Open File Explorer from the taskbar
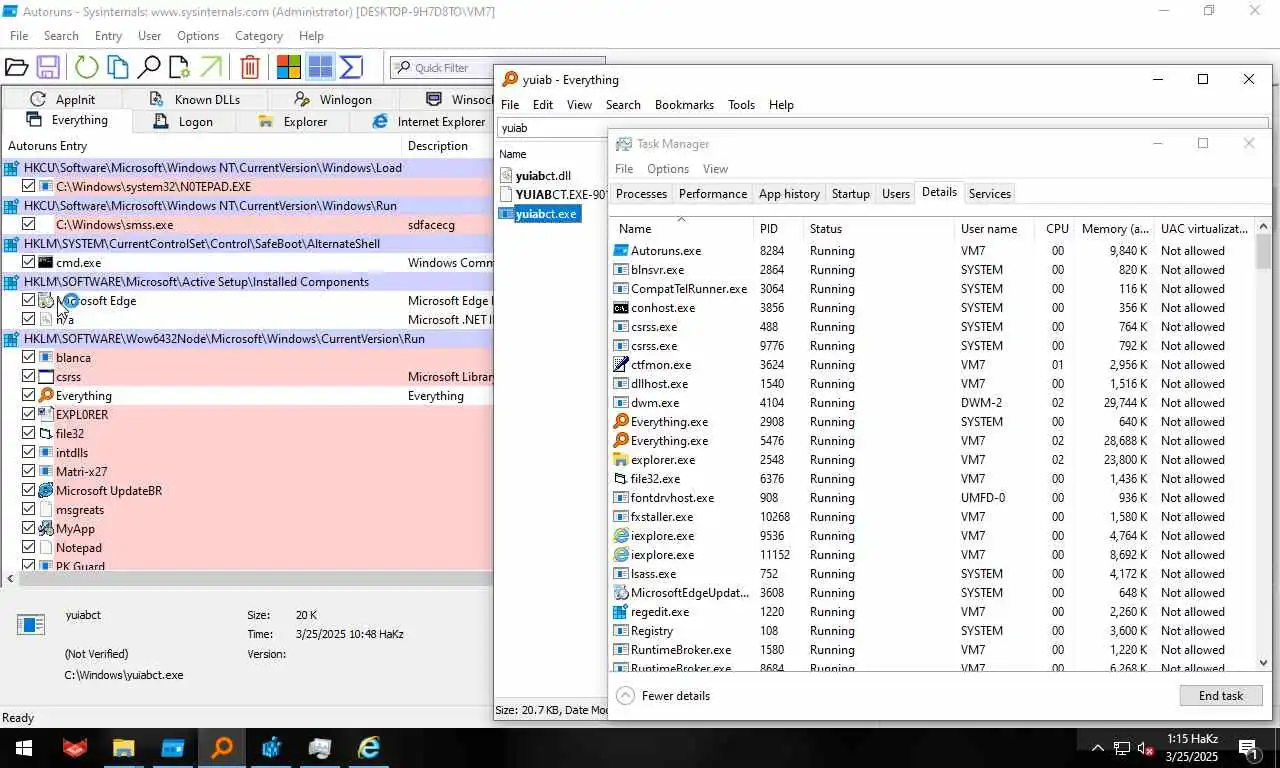1280x768 pixels. tap(123, 748)
